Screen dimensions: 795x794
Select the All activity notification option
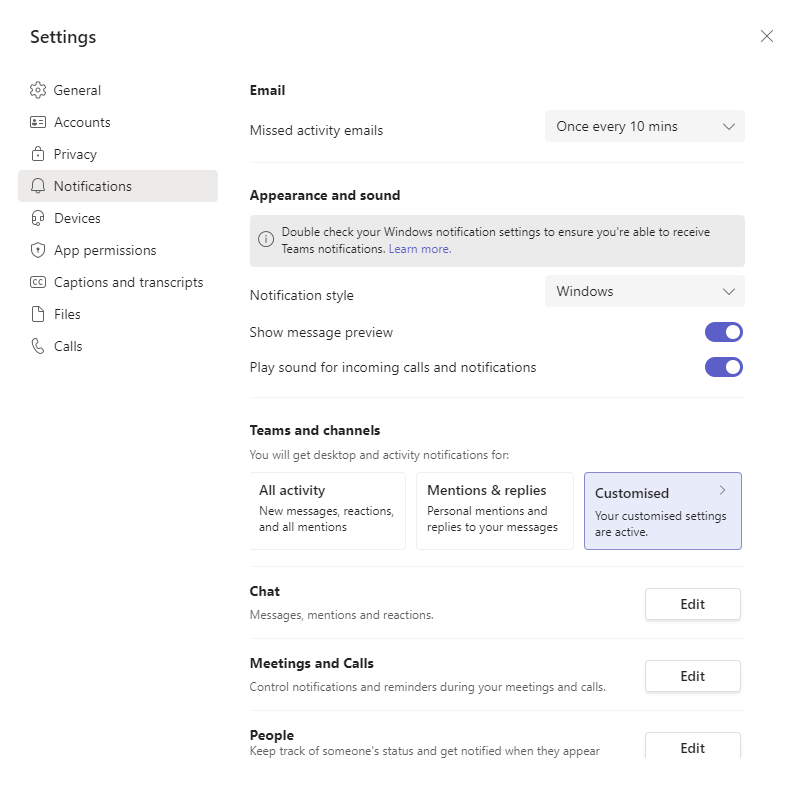click(x=327, y=511)
